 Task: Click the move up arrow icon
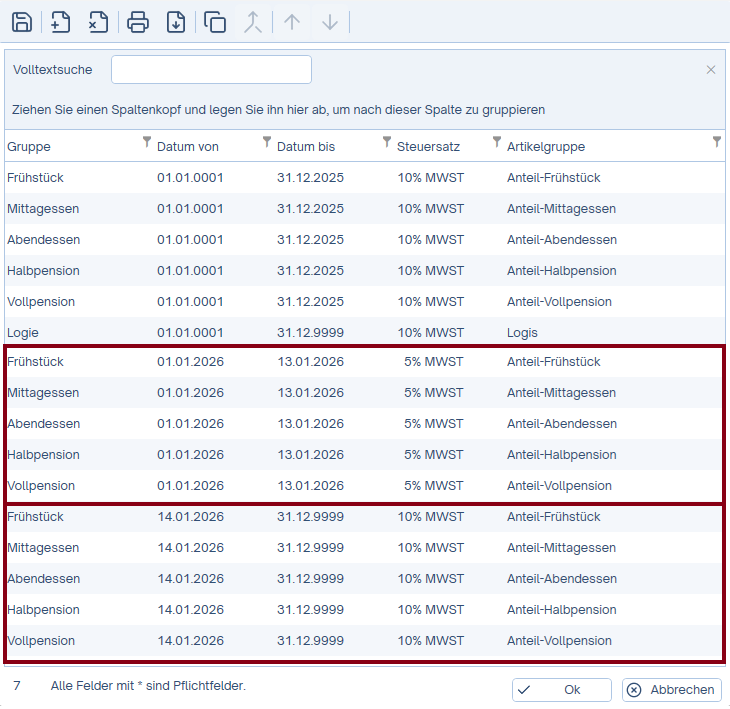click(x=292, y=22)
